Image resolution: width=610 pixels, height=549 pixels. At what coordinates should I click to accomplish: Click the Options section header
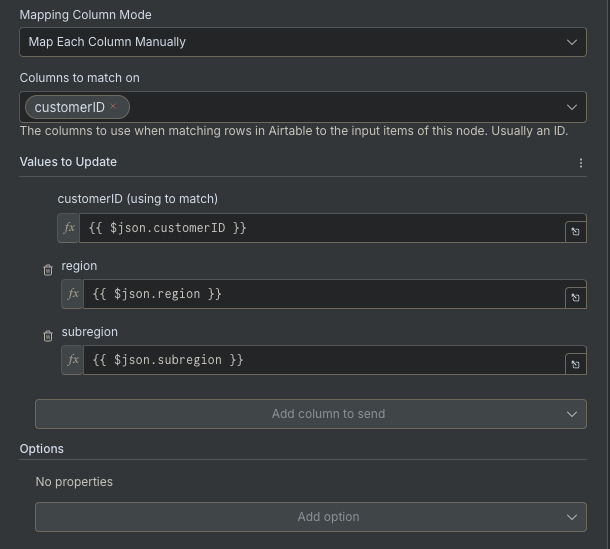point(41,449)
